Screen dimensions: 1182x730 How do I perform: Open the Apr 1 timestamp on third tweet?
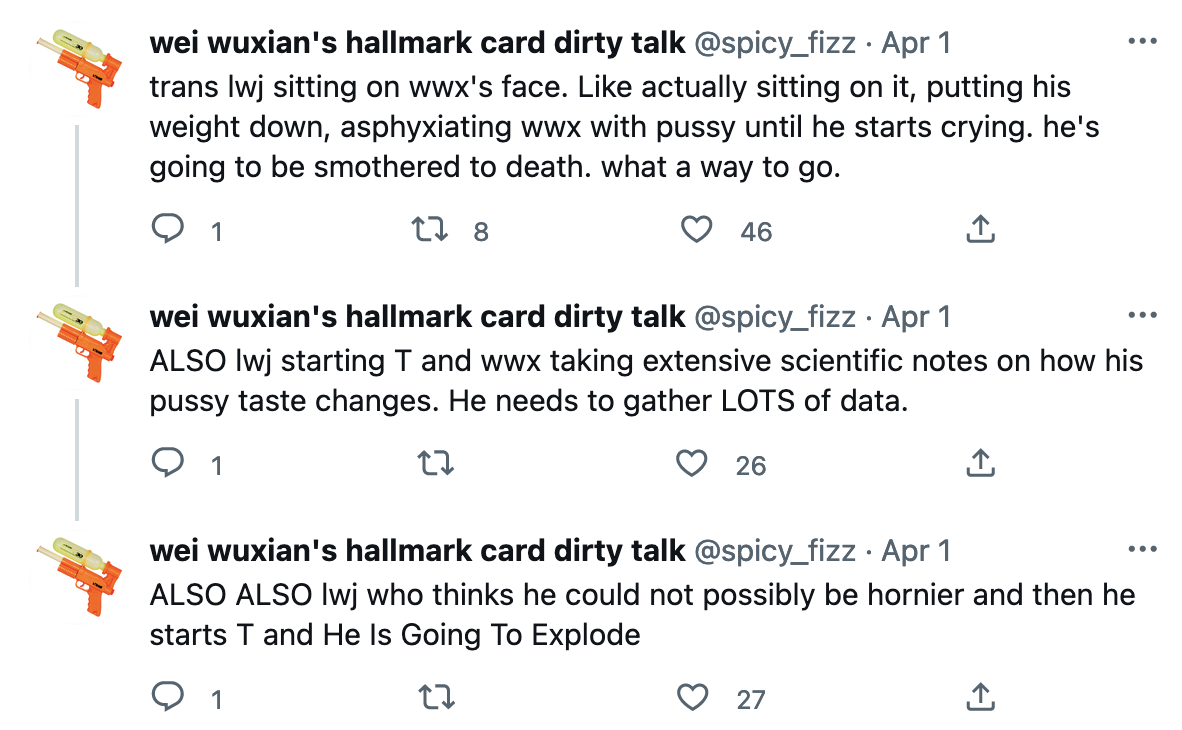[x=916, y=551]
